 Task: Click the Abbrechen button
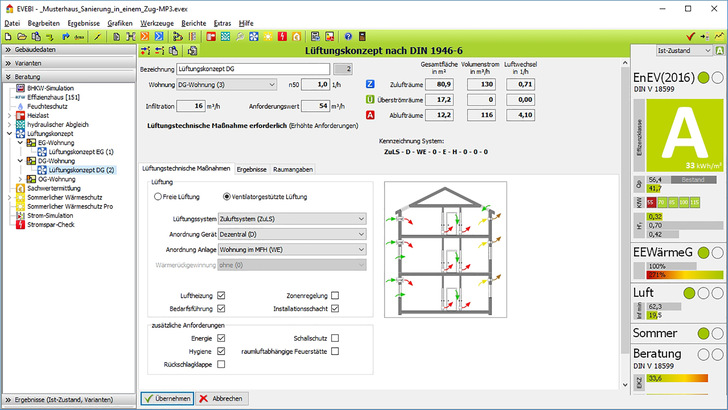click(221, 398)
